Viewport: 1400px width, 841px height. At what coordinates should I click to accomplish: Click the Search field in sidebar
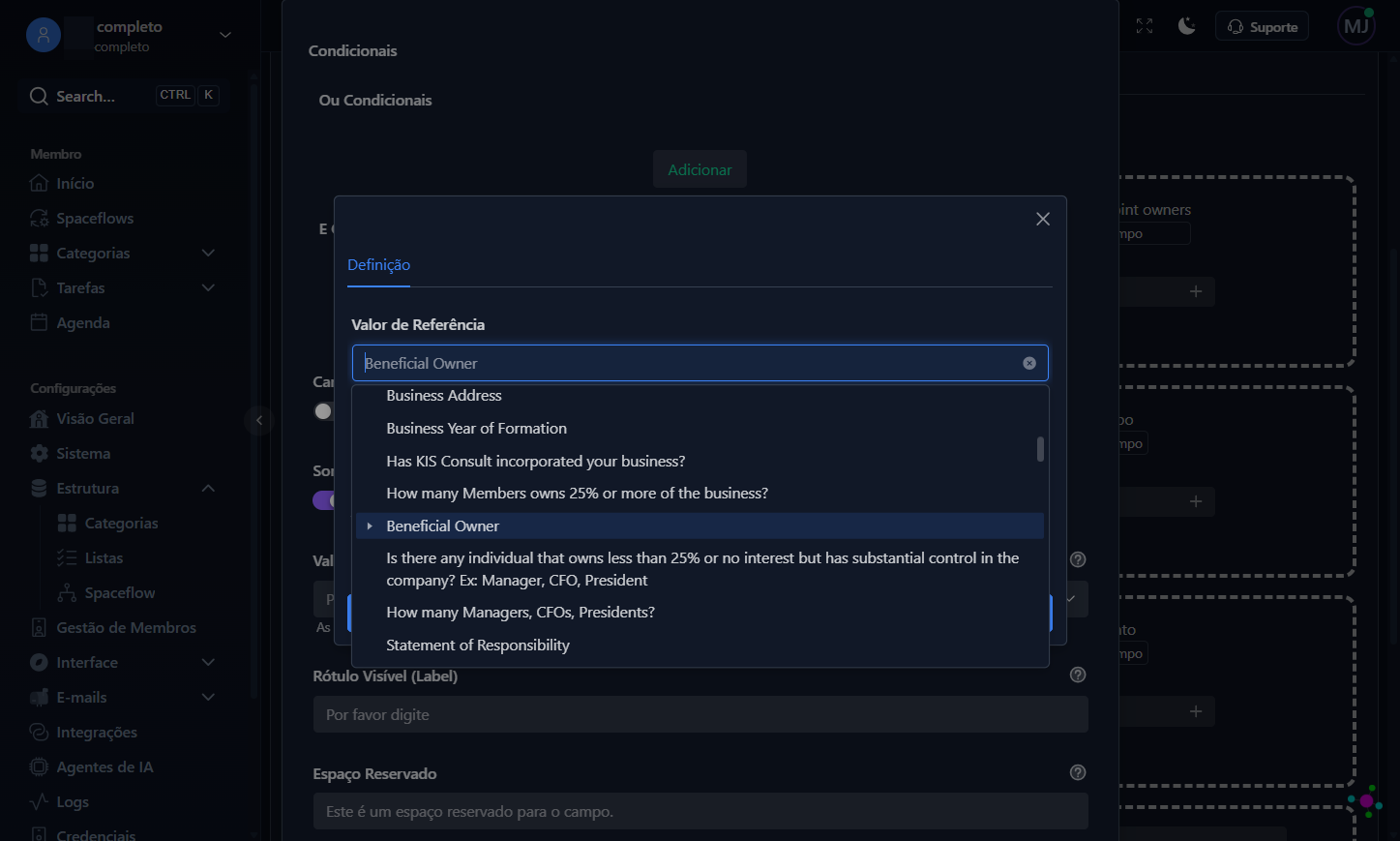(123, 96)
